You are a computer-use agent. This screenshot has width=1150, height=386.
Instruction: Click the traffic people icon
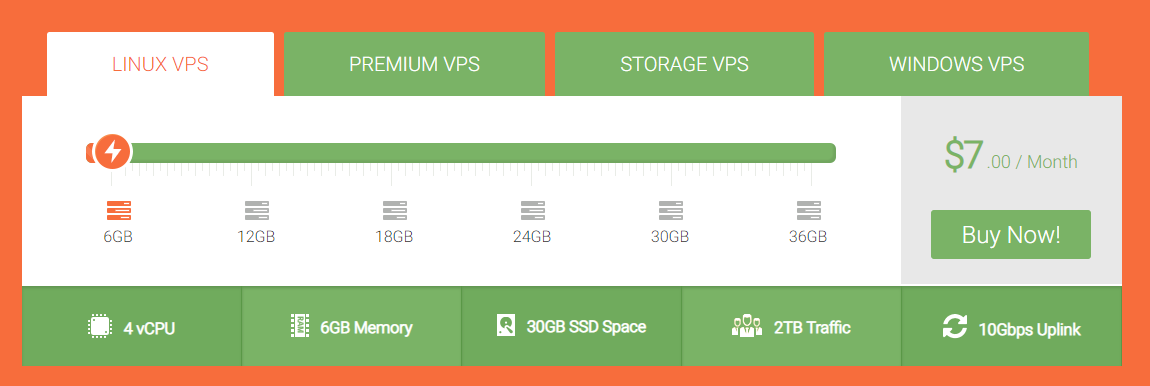747,326
